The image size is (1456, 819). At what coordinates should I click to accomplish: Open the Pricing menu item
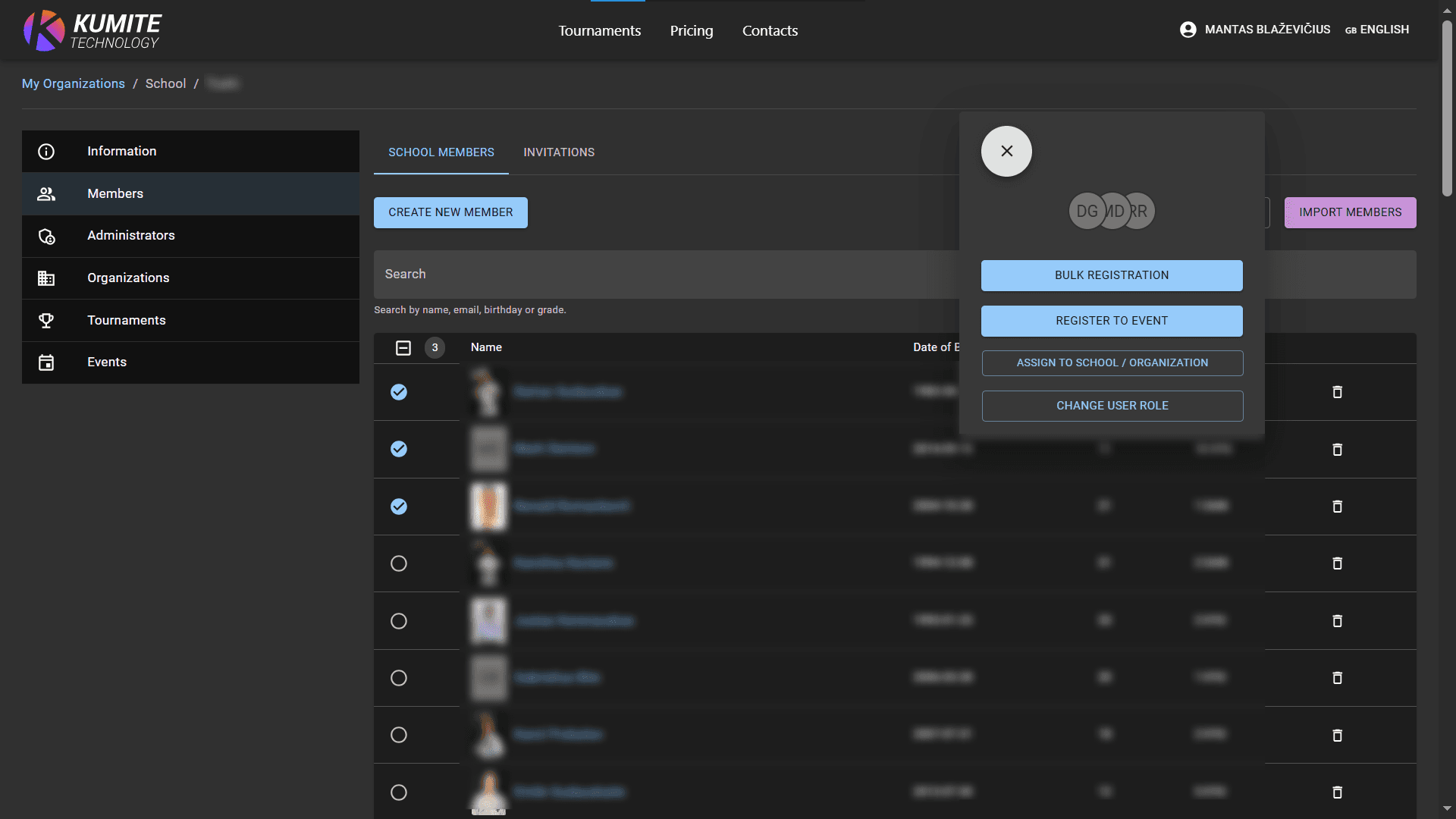(x=691, y=31)
